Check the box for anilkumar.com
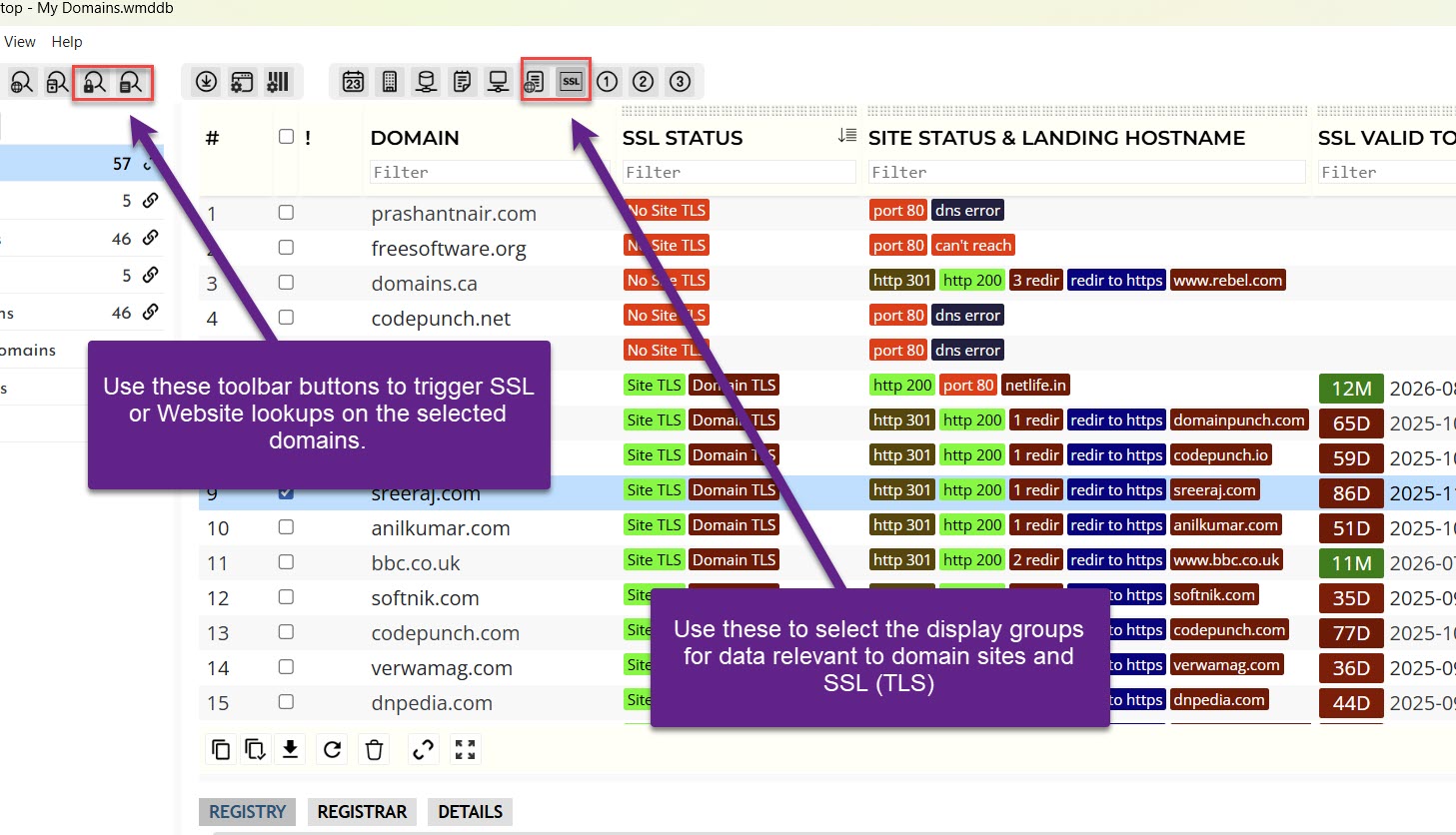Screen dimensions: 1456x835 coord(286,527)
